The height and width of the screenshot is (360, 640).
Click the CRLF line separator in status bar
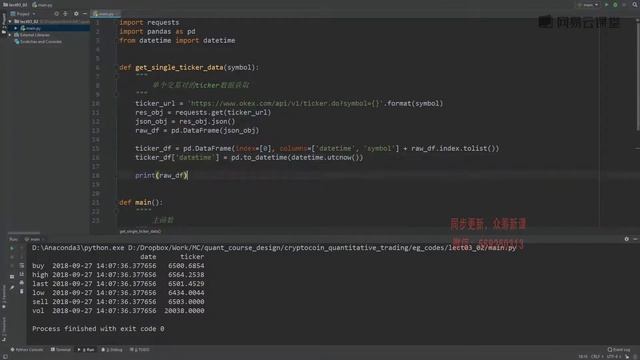(x=596, y=357)
